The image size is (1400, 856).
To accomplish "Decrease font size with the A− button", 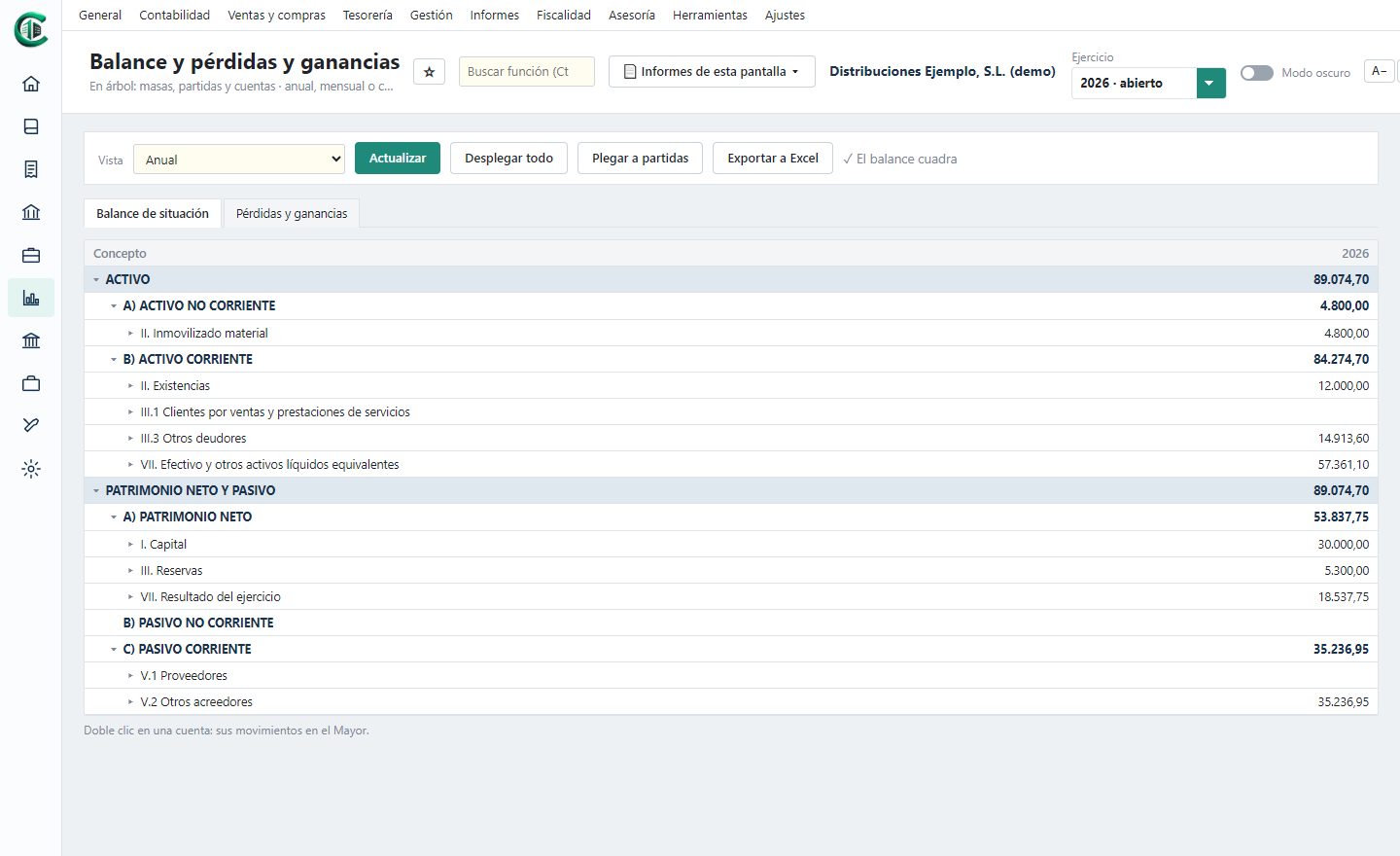I will click(1380, 71).
